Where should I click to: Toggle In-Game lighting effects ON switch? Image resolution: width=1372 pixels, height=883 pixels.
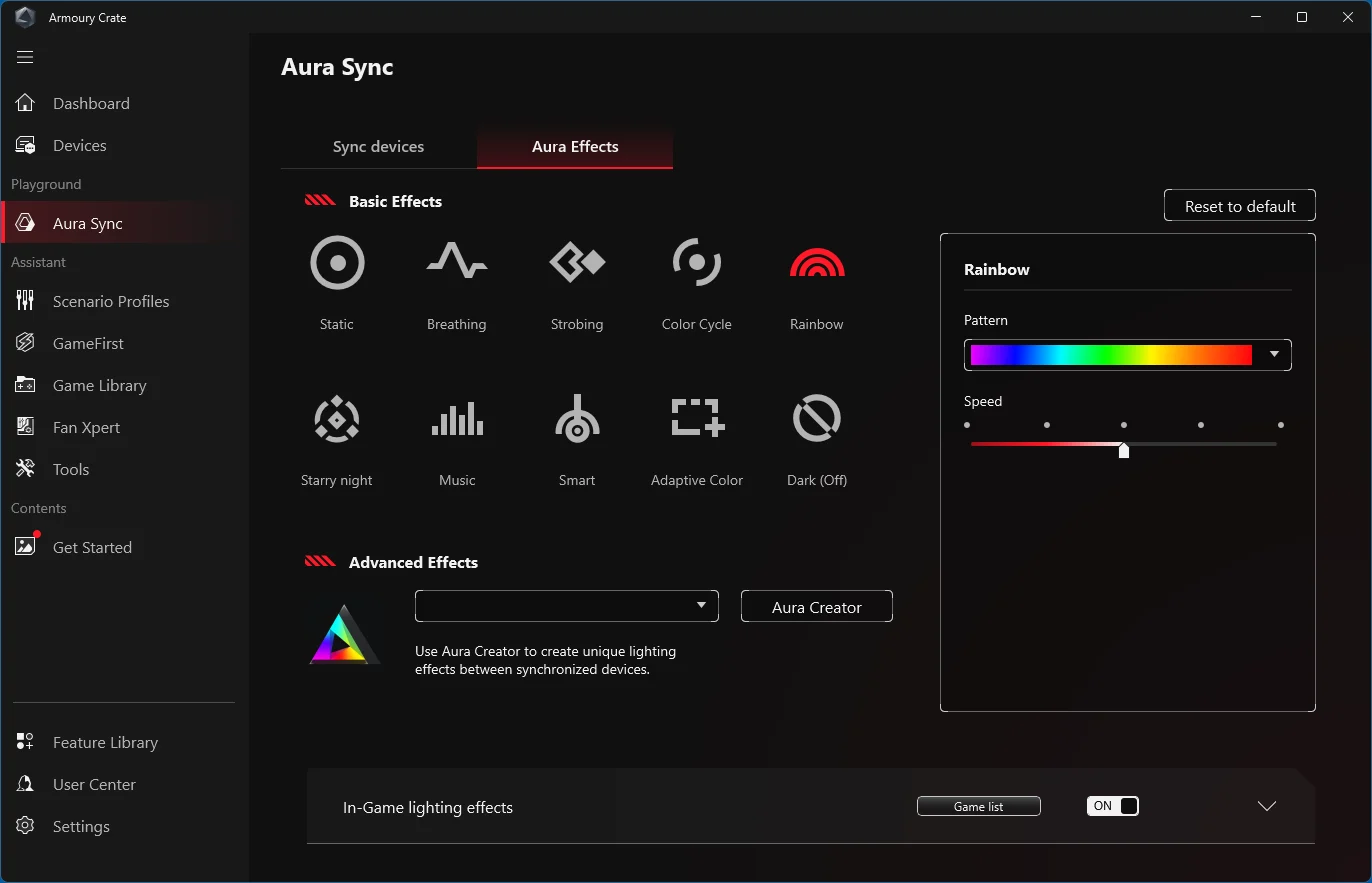pos(1113,806)
